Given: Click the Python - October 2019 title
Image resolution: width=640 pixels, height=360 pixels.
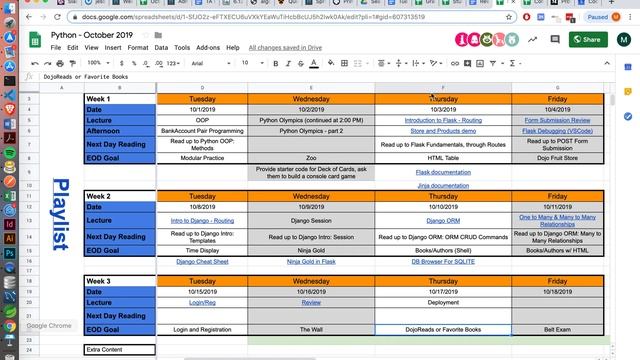Looking at the screenshot, I should [92, 35].
